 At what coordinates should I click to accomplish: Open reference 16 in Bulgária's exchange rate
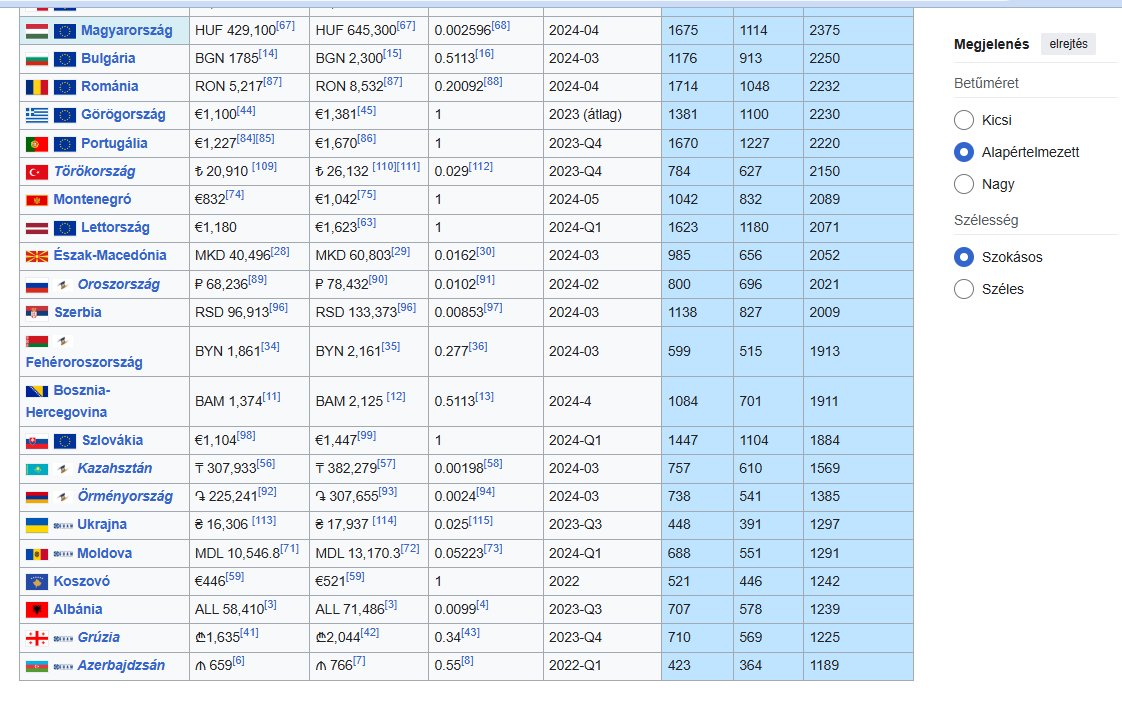485,54
